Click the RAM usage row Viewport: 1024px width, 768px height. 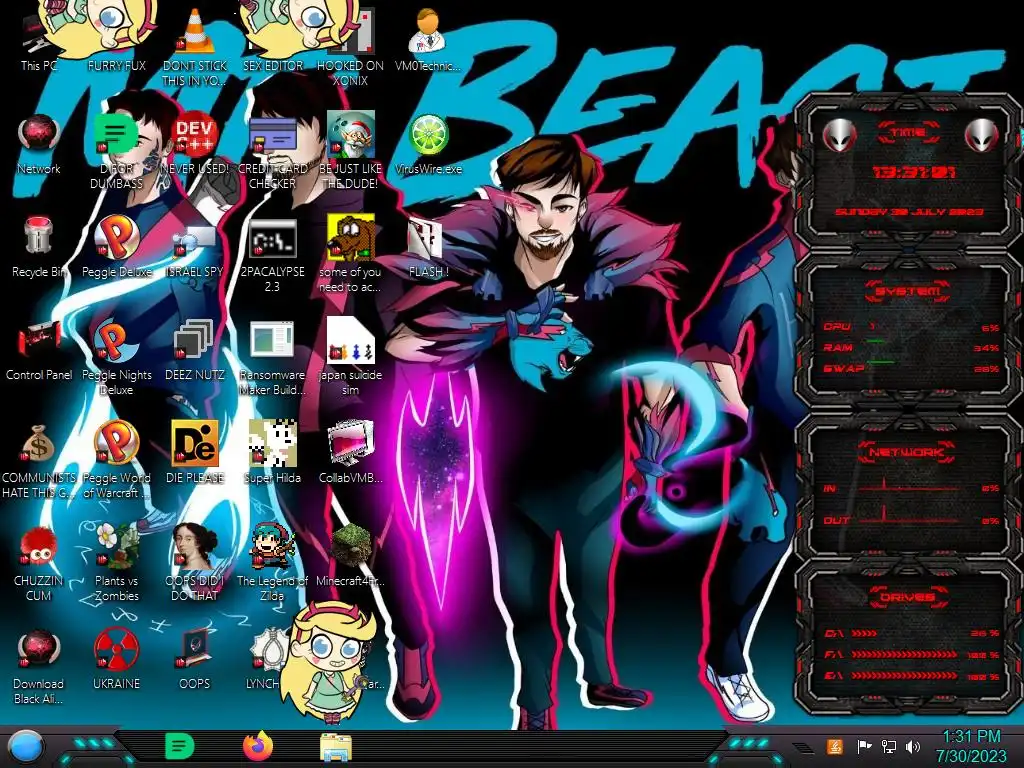pos(911,347)
